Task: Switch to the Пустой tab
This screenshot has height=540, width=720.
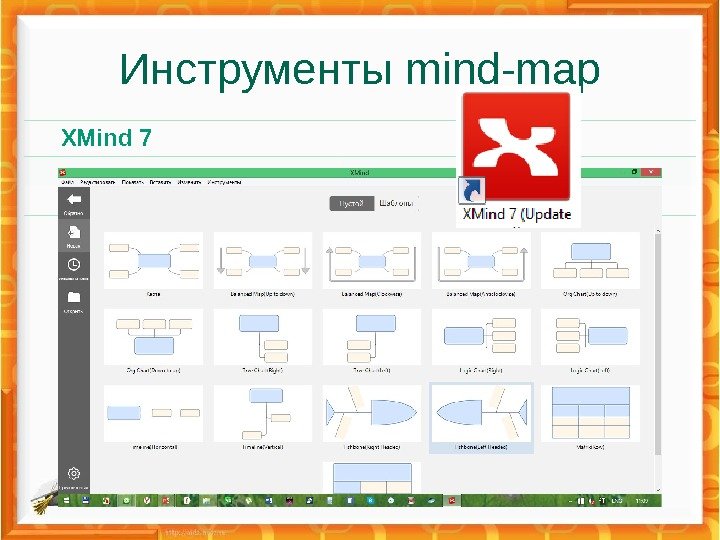Action: 351,203
